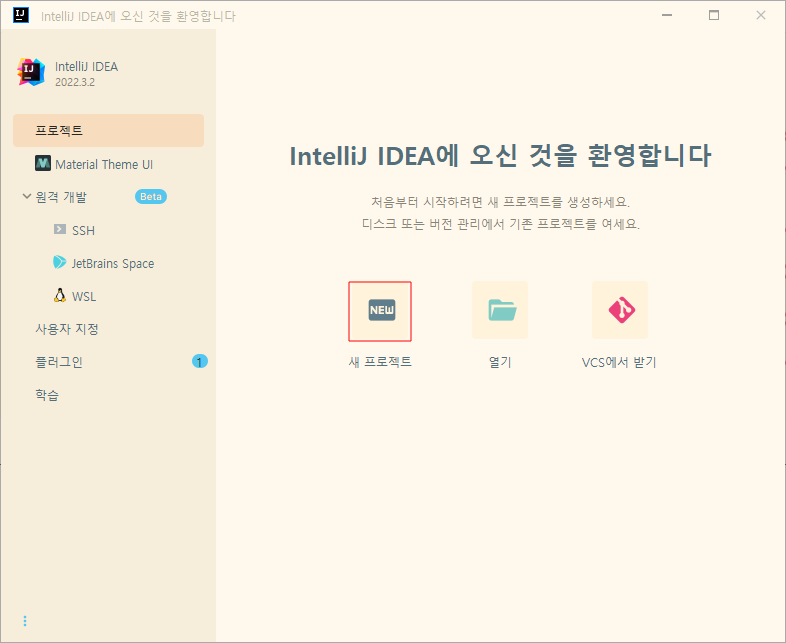786x643 pixels.
Task: Click the Open folder icon
Action: (500, 310)
